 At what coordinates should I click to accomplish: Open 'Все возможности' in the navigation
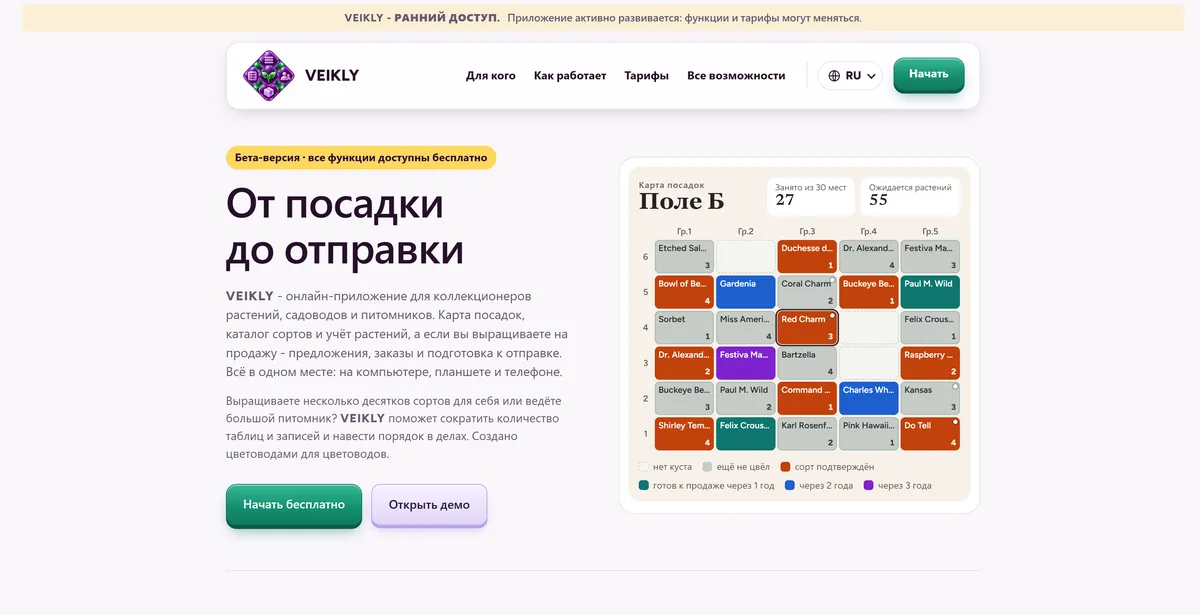(x=736, y=75)
